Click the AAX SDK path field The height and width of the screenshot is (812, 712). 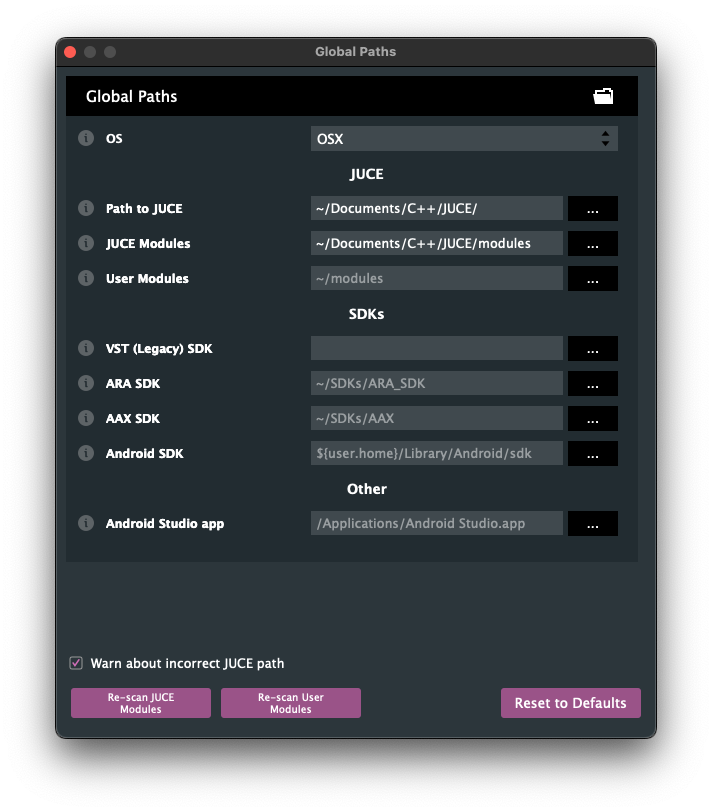(437, 418)
